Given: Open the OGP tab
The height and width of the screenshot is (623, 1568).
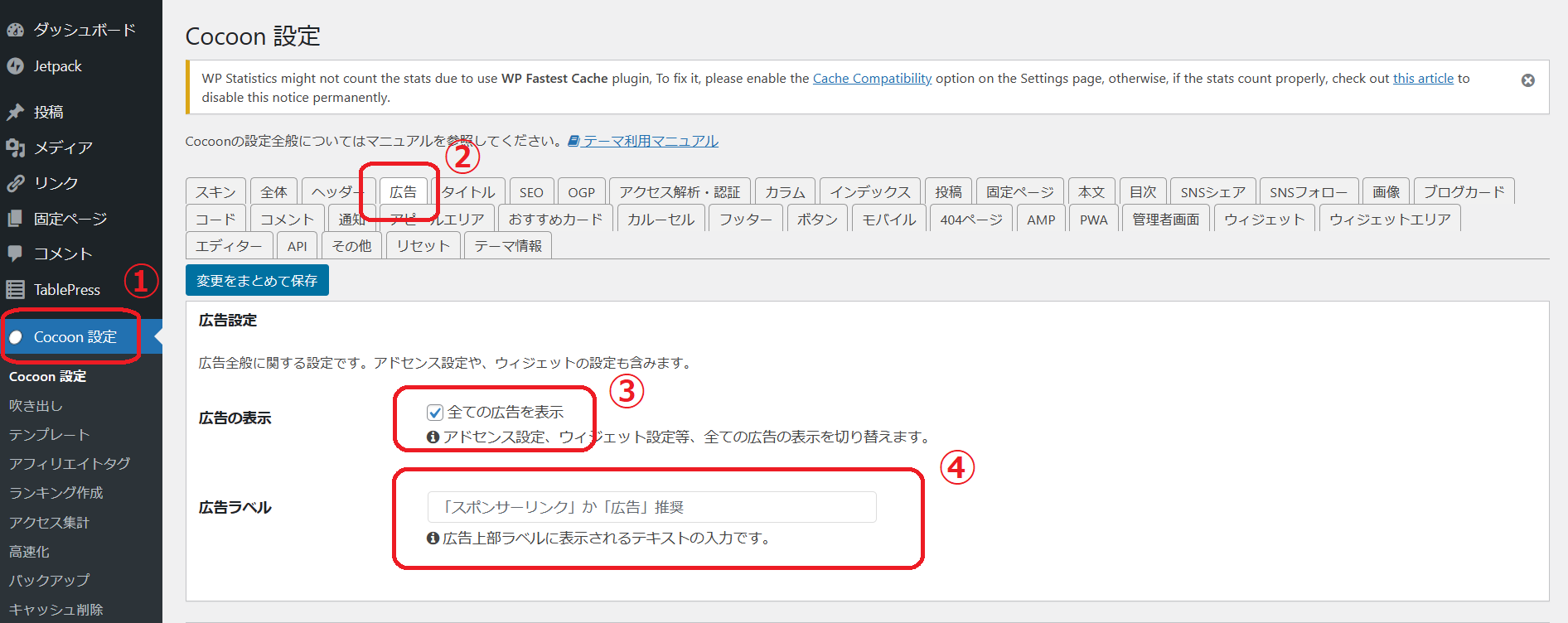Looking at the screenshot, I should click(x=582, y=191).
